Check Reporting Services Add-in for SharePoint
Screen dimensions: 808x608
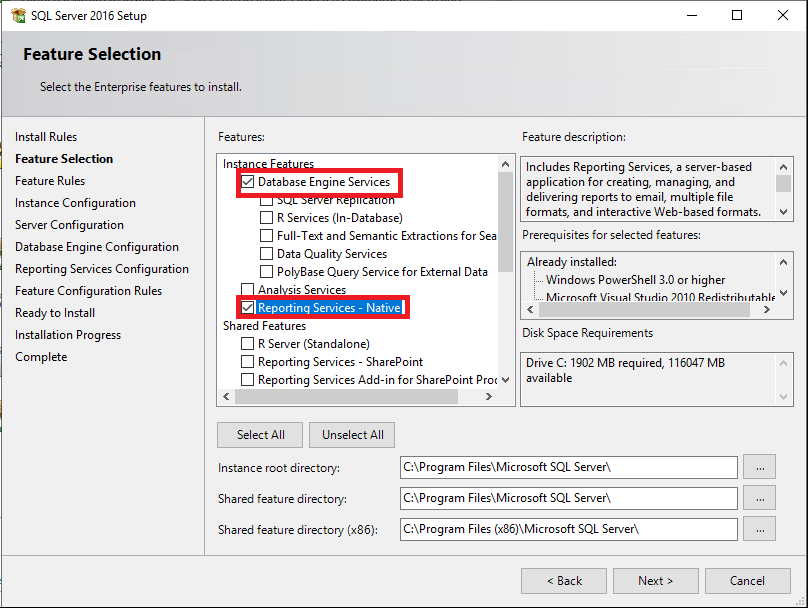248,380
